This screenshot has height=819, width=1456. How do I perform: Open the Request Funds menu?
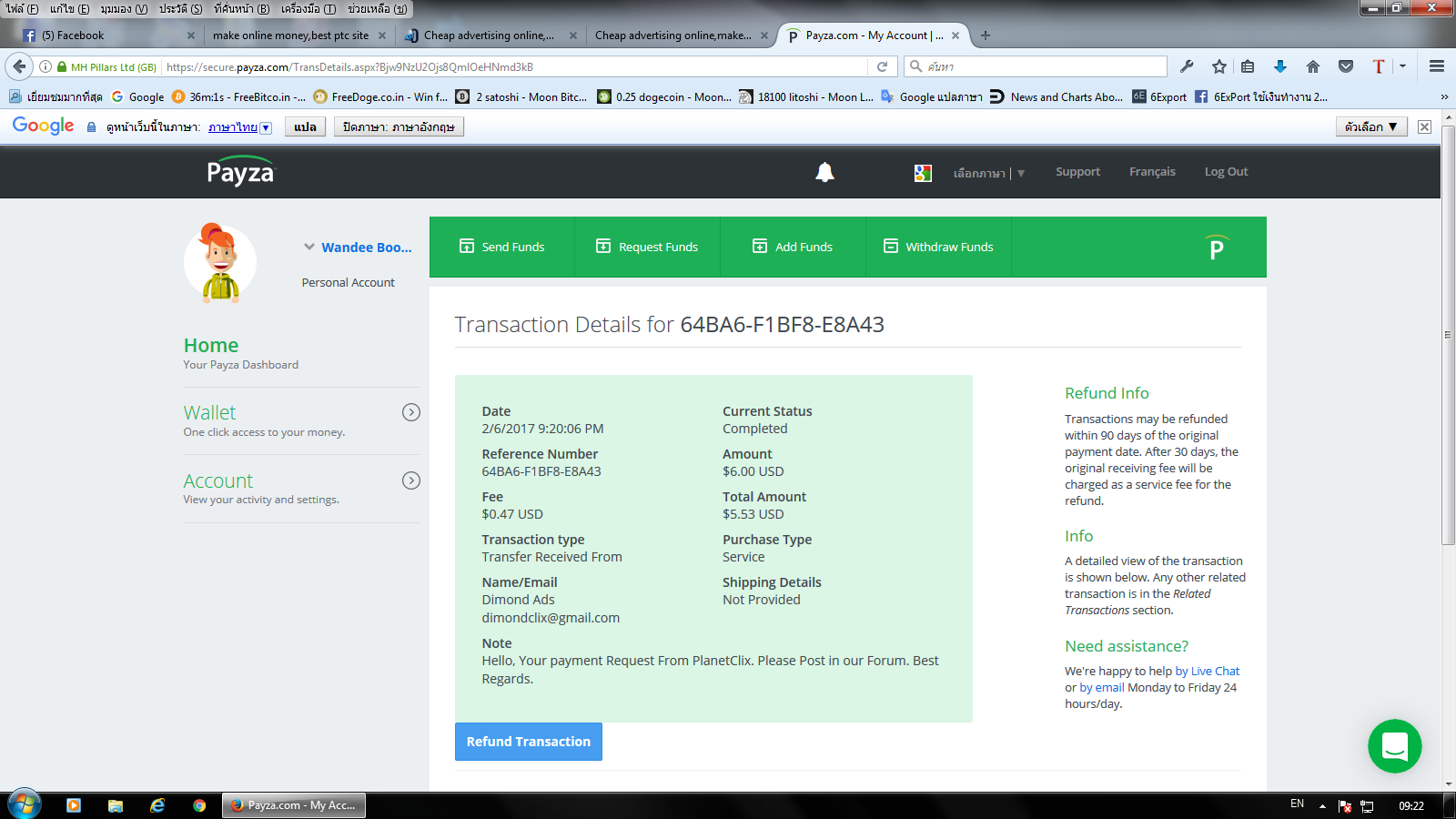(648, 247)
